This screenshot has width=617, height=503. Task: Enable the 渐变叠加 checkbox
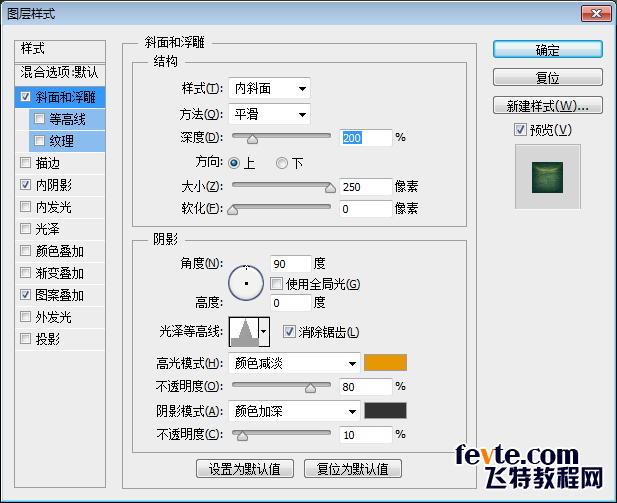(x=26, y=273)
